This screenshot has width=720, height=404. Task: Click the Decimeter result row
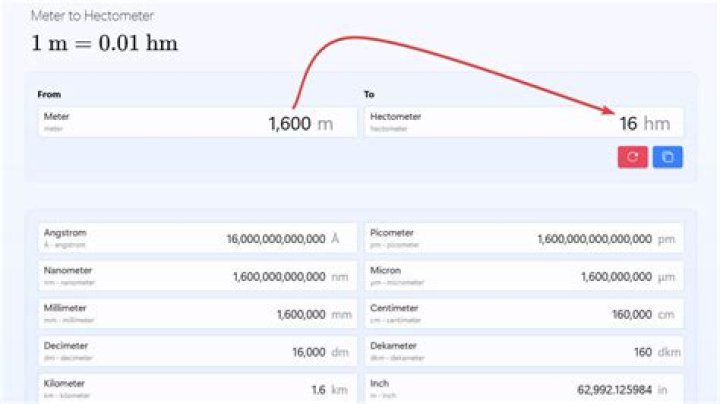(197, 351)
